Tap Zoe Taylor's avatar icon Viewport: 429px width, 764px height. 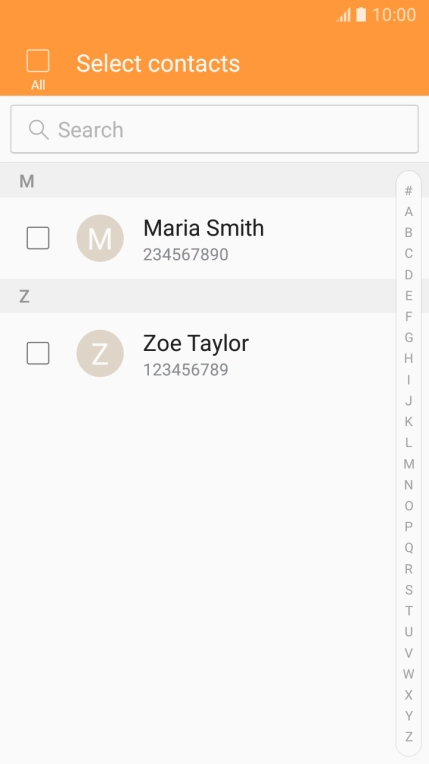[100, 353]
